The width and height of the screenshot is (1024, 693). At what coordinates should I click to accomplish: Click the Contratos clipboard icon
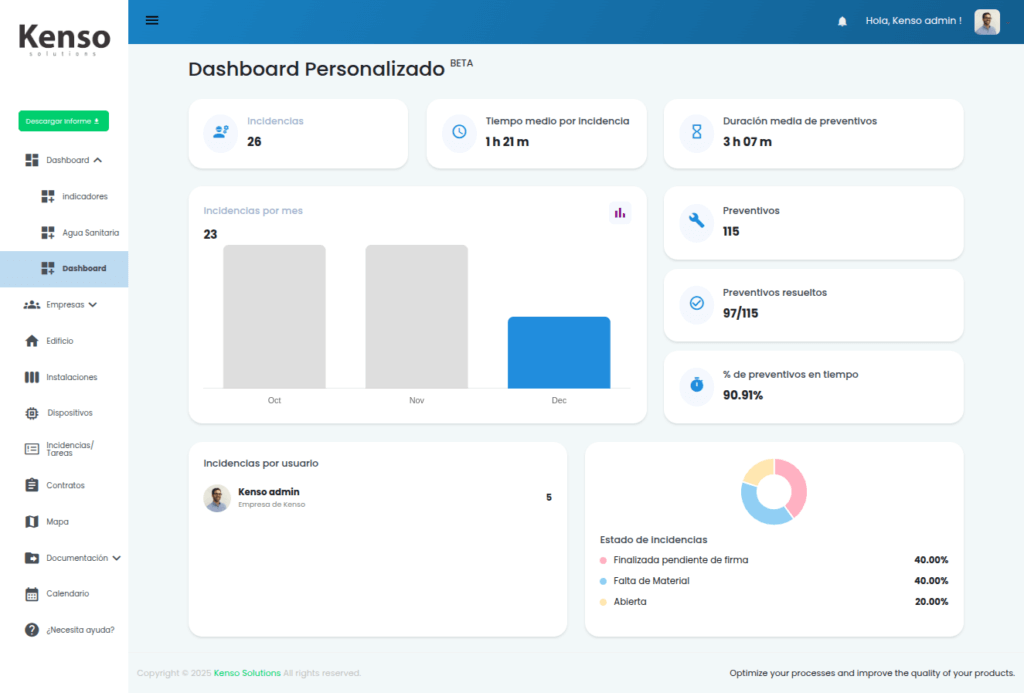click(31, 485)
